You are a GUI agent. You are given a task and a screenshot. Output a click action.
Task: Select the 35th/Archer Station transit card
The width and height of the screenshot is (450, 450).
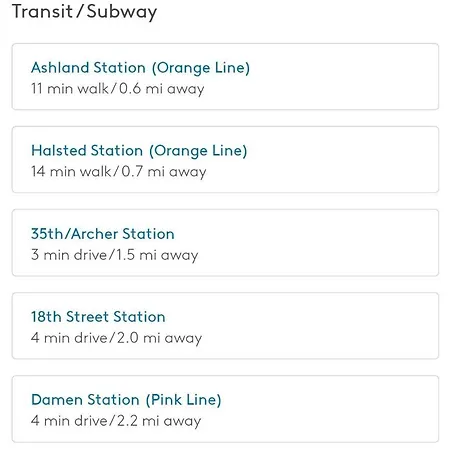click(225, 243)
